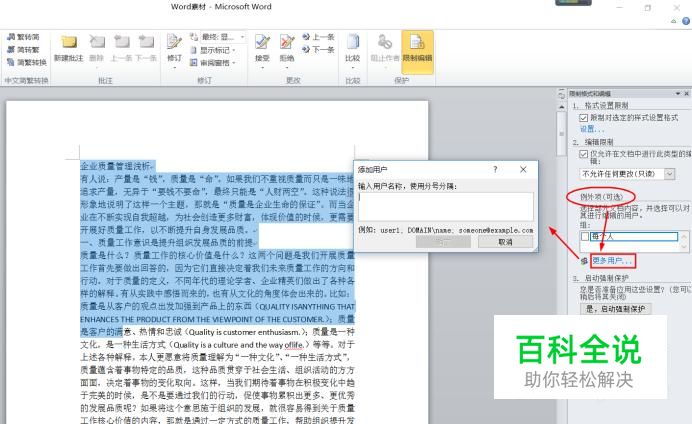
Task: Jump to previous change 上一条 in 更改 group
Action: pyautogui.click(x=318, y=37)
